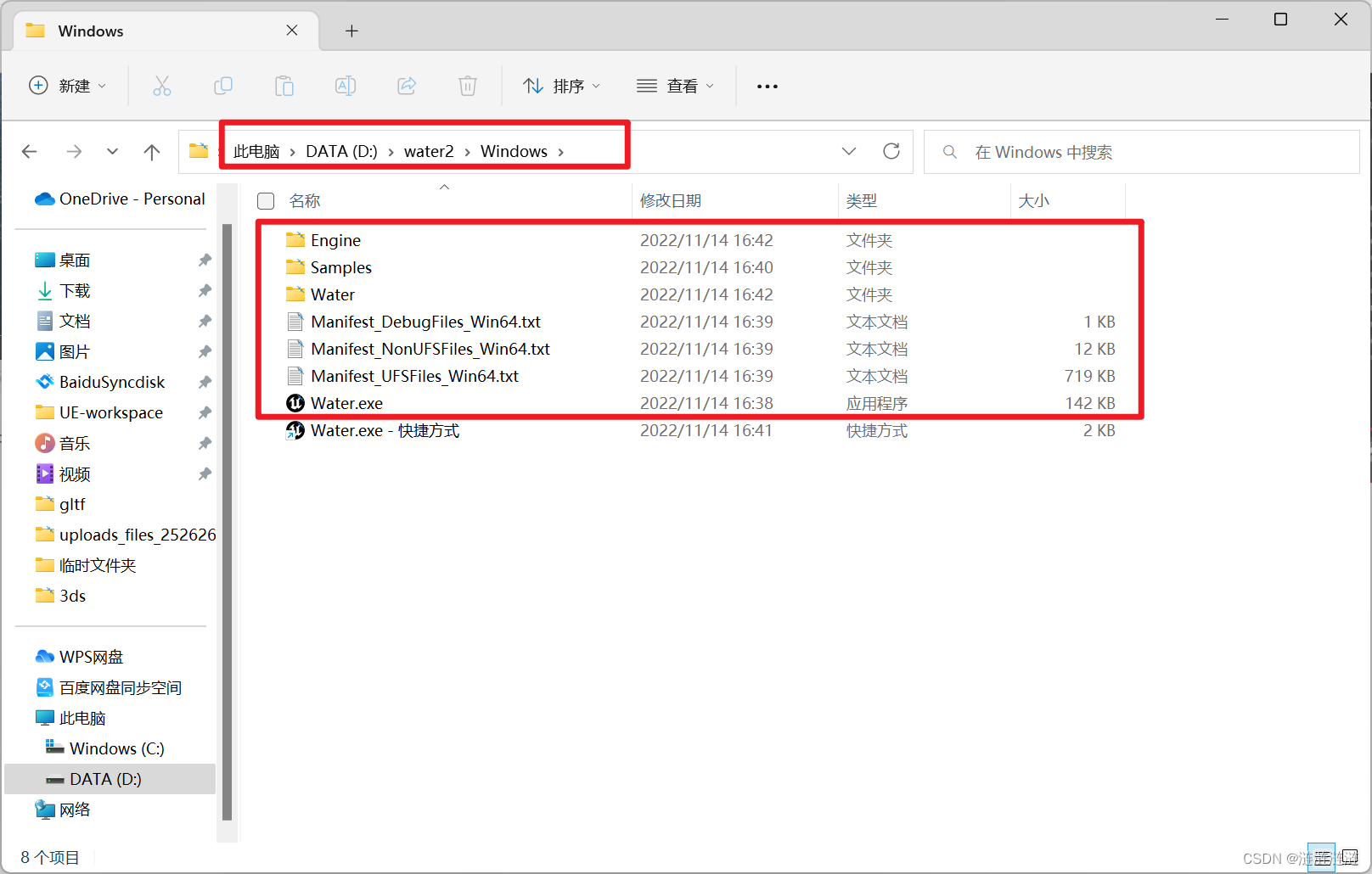Screen dimensions: 1372x874
Task: Open WPS网盘 in sidebar
Action: pos(80,657)
